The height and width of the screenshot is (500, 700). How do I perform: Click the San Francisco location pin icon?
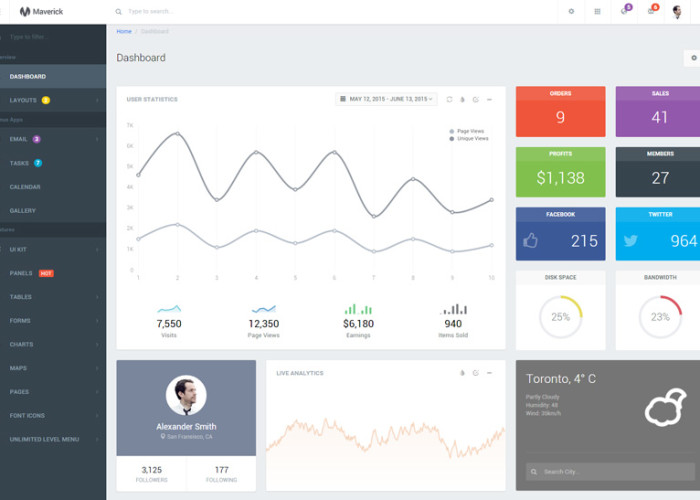click(x=163, y=436)
